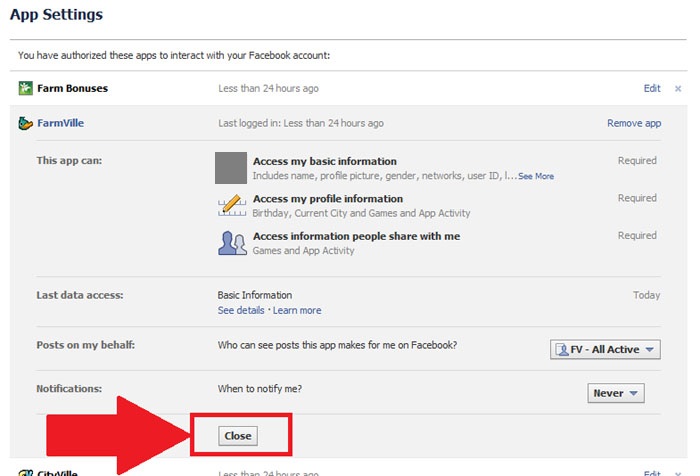
Task: Remove Farm Bonuses with the x icon
Action: [x=678, y=88]
